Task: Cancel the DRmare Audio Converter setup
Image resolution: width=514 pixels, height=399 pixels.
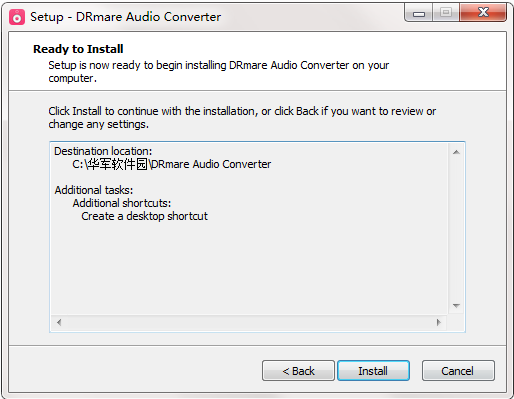Action: tap(458, 370)
